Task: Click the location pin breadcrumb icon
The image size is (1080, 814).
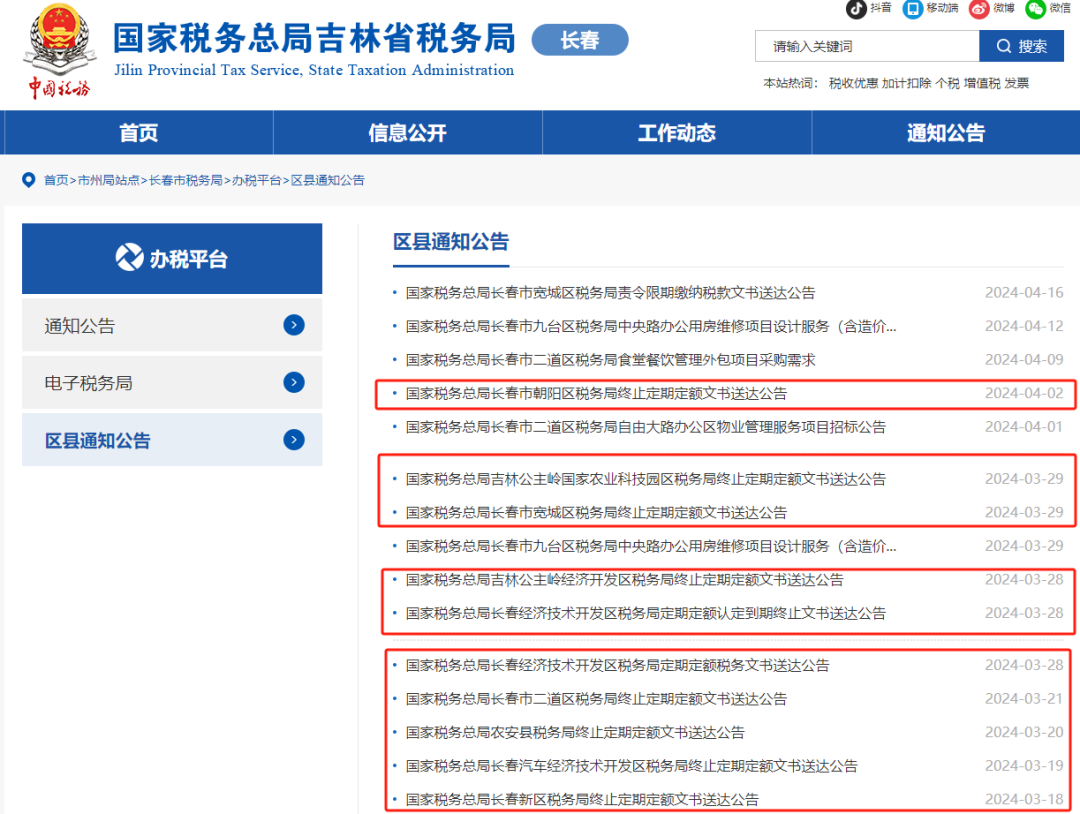Action: (x=28, y=180)
